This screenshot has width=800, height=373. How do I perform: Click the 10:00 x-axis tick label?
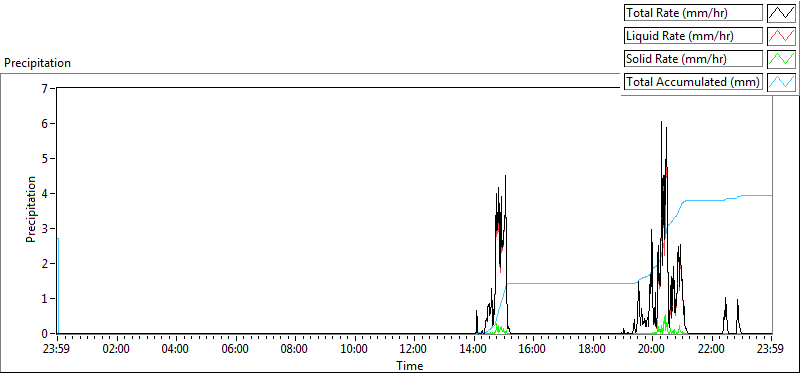coord(354,350)
